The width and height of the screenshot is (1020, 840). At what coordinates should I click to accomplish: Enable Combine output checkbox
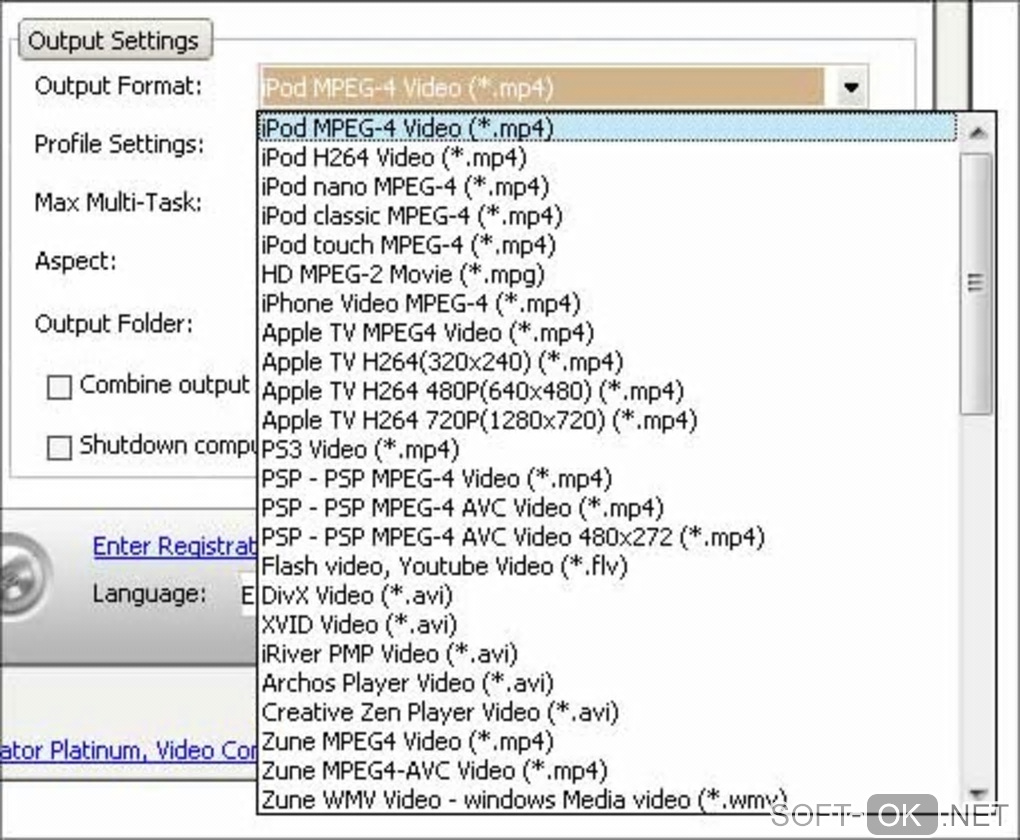point(59,386)
